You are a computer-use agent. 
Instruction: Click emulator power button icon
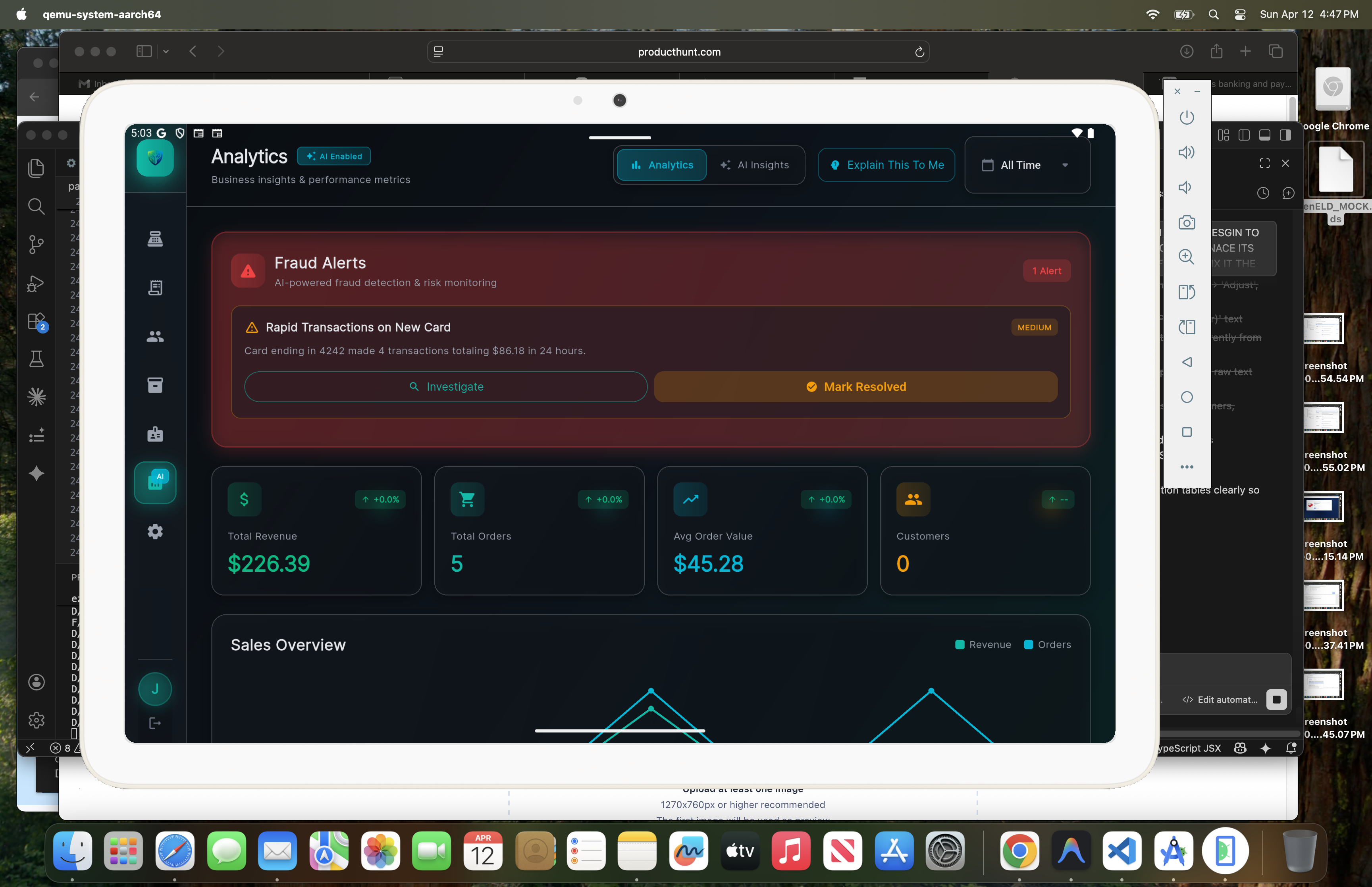point(1186,118)
